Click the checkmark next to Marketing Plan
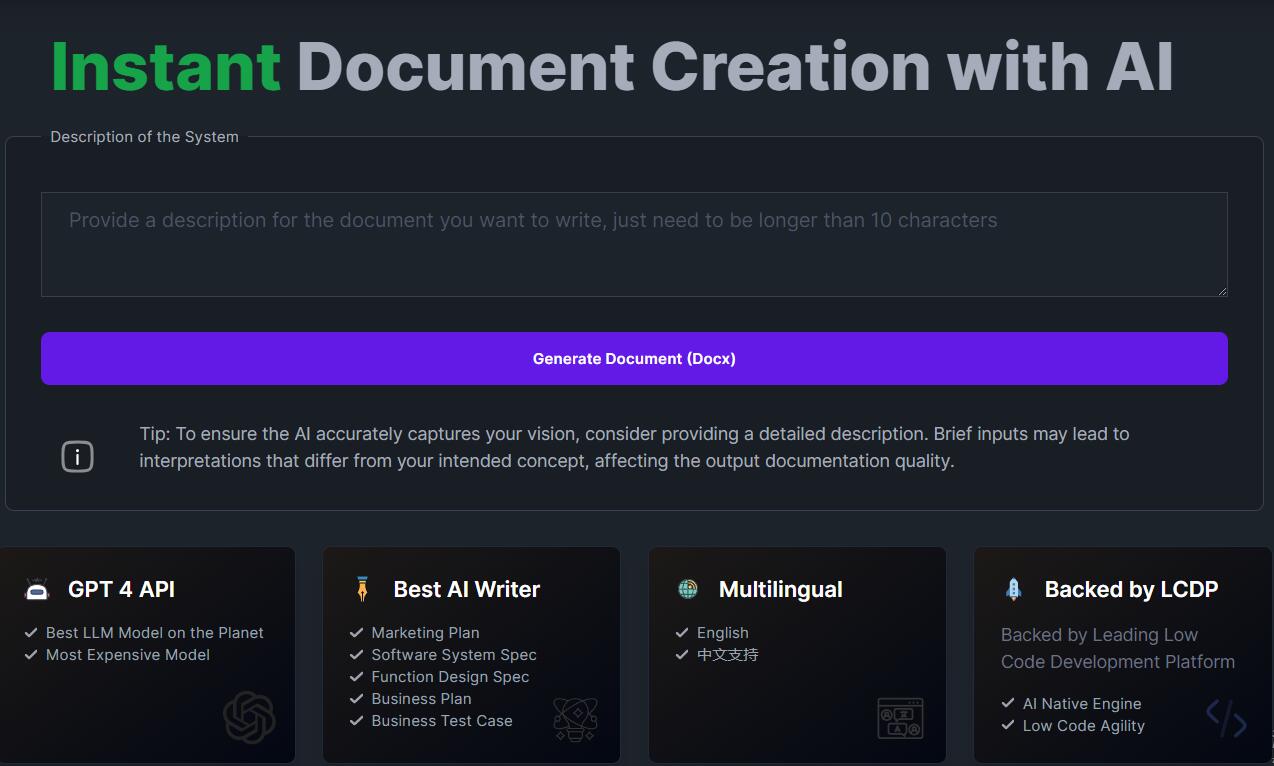 click(x=356, y=633)
